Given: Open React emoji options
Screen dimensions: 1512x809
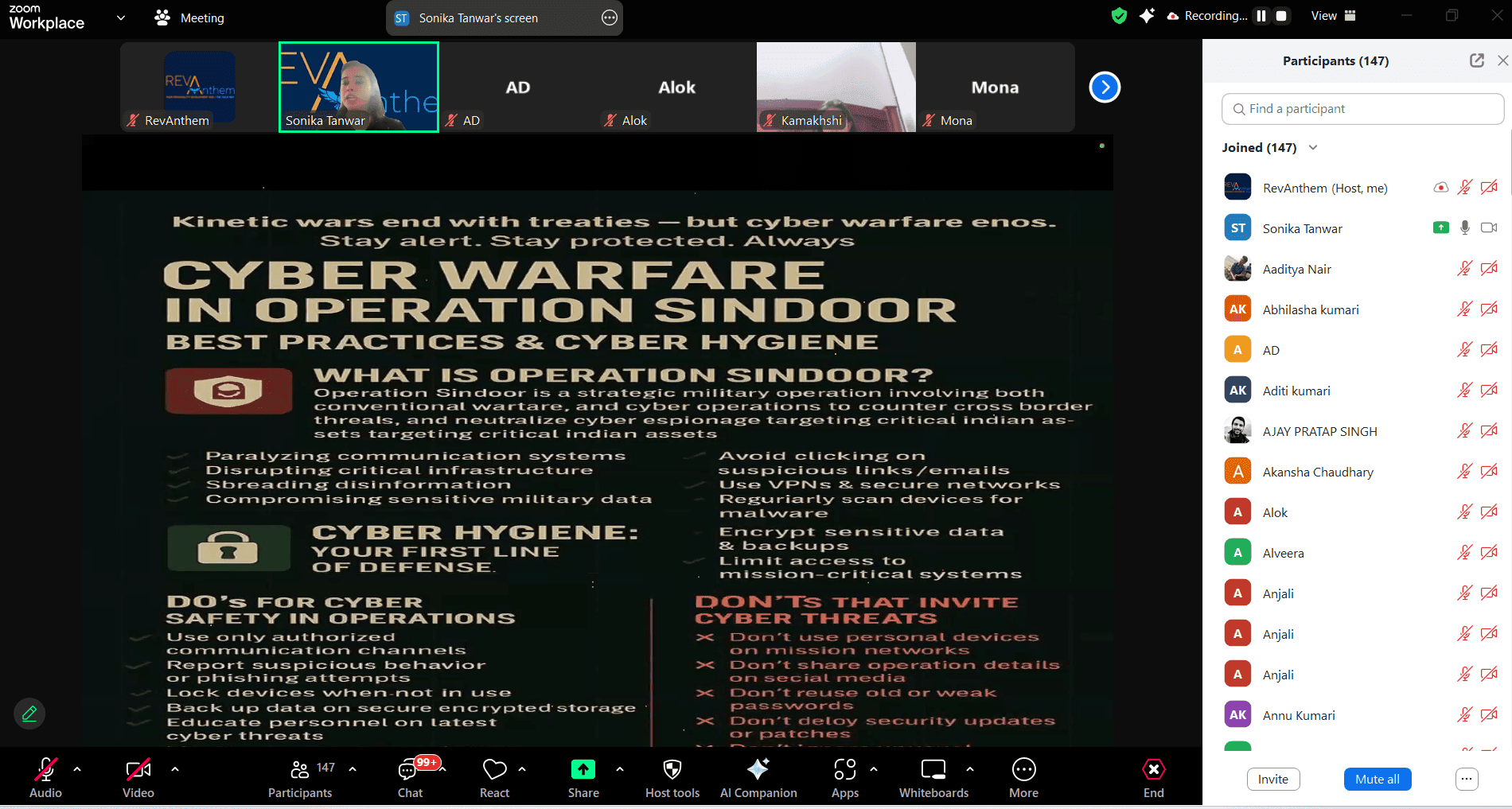Looking at the screenshot, I should pos(494,777).
